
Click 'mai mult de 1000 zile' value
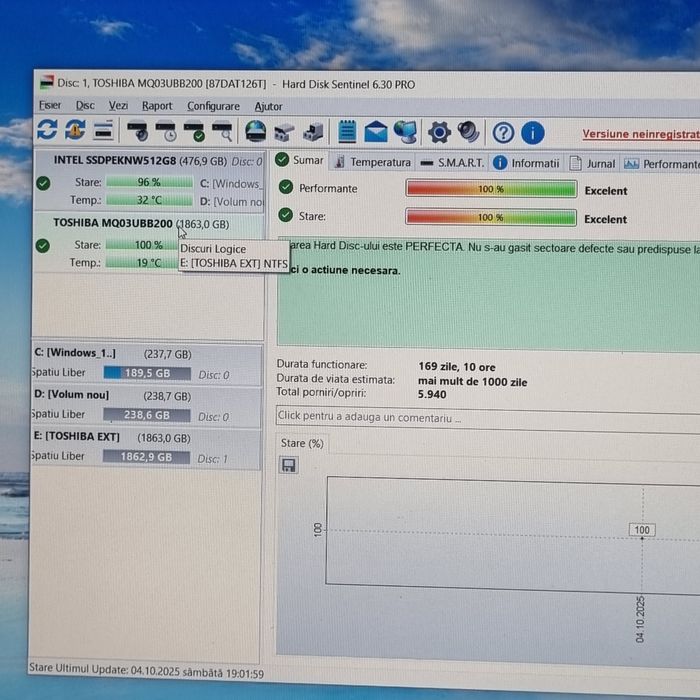click(472, 382)
